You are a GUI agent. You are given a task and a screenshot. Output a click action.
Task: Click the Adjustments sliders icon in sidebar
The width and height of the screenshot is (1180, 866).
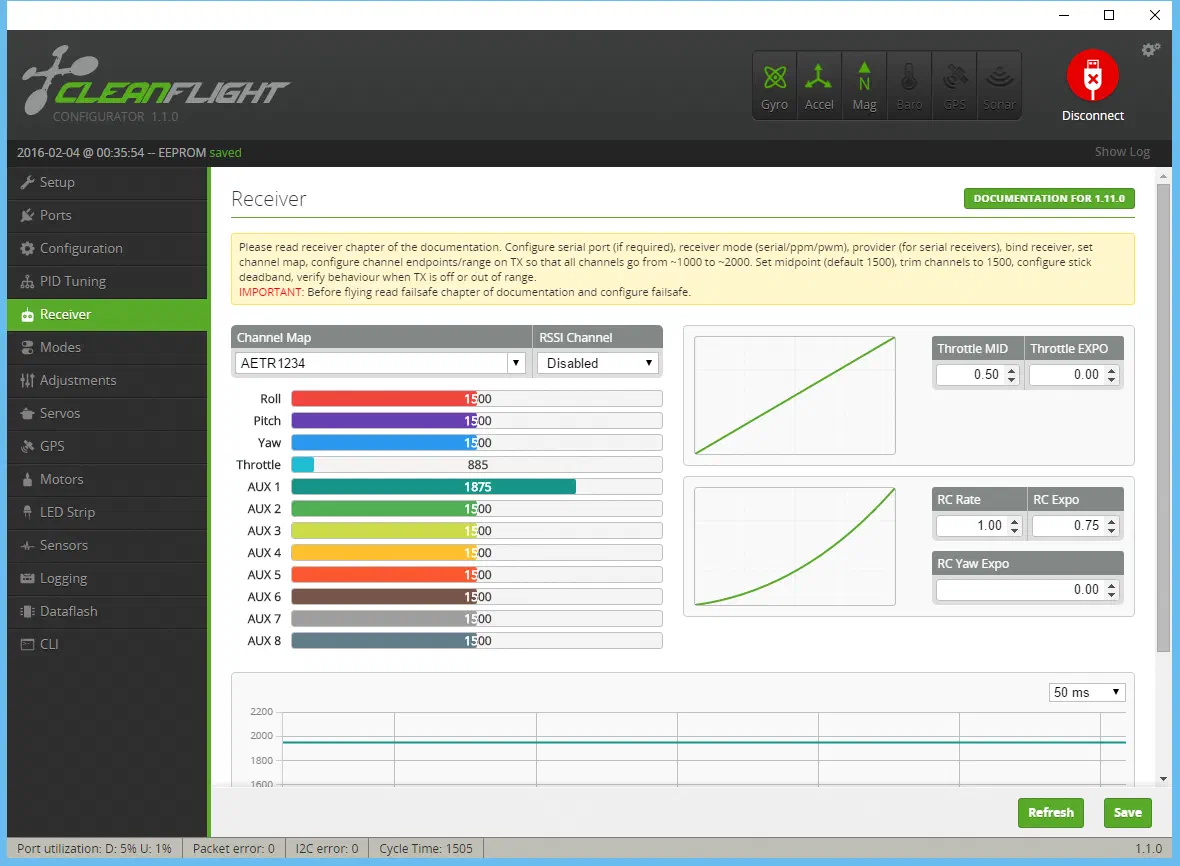(27, 381)
